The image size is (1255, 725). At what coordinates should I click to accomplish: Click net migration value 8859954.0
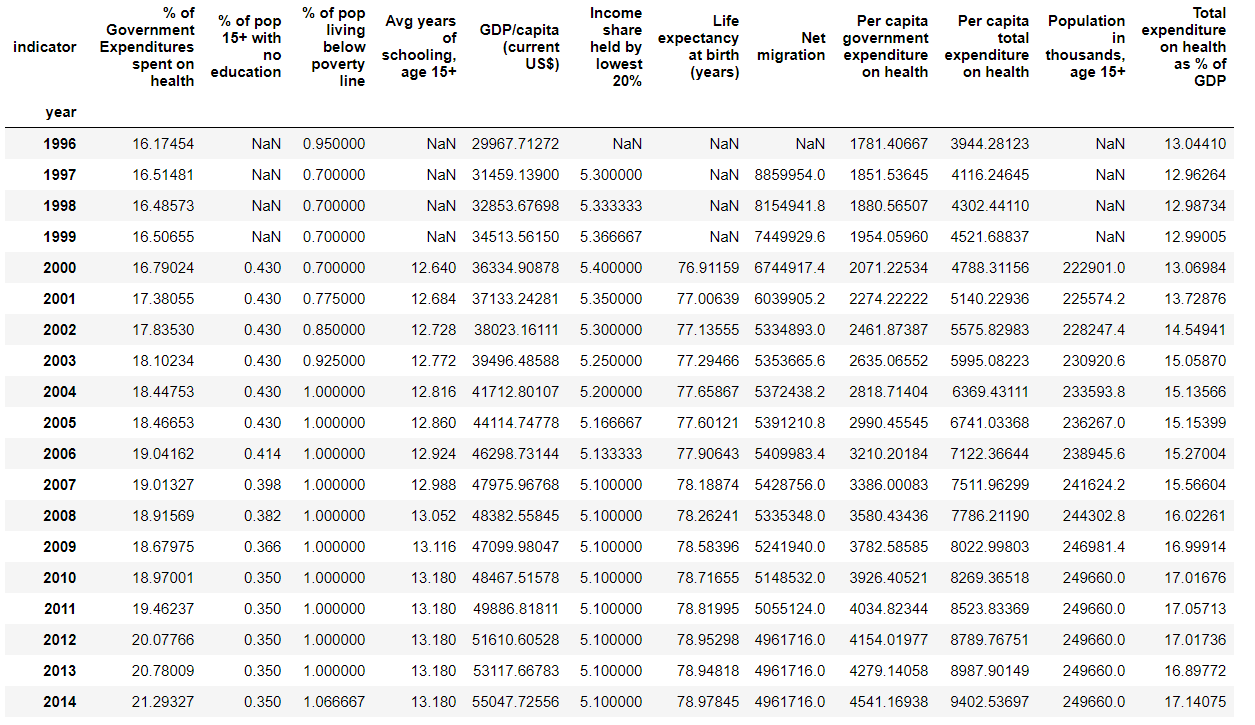[790, 175]
